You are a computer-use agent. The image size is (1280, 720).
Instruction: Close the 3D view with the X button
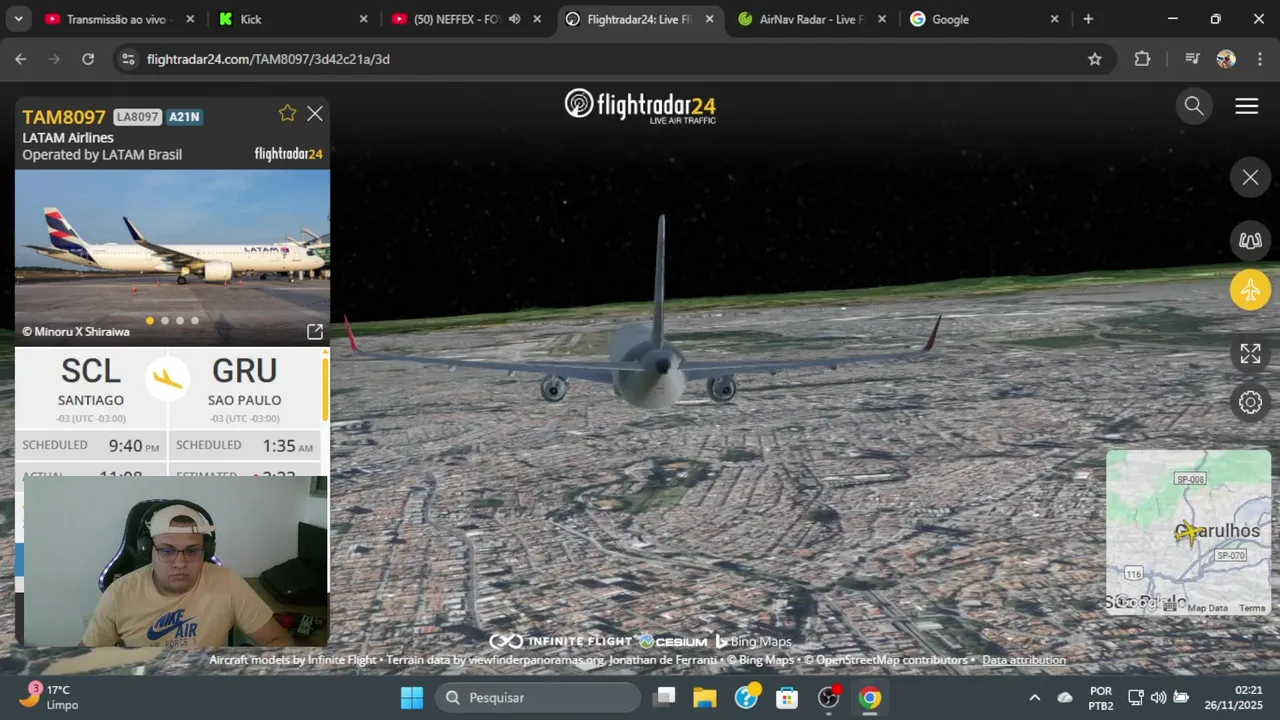(1250, 178)
